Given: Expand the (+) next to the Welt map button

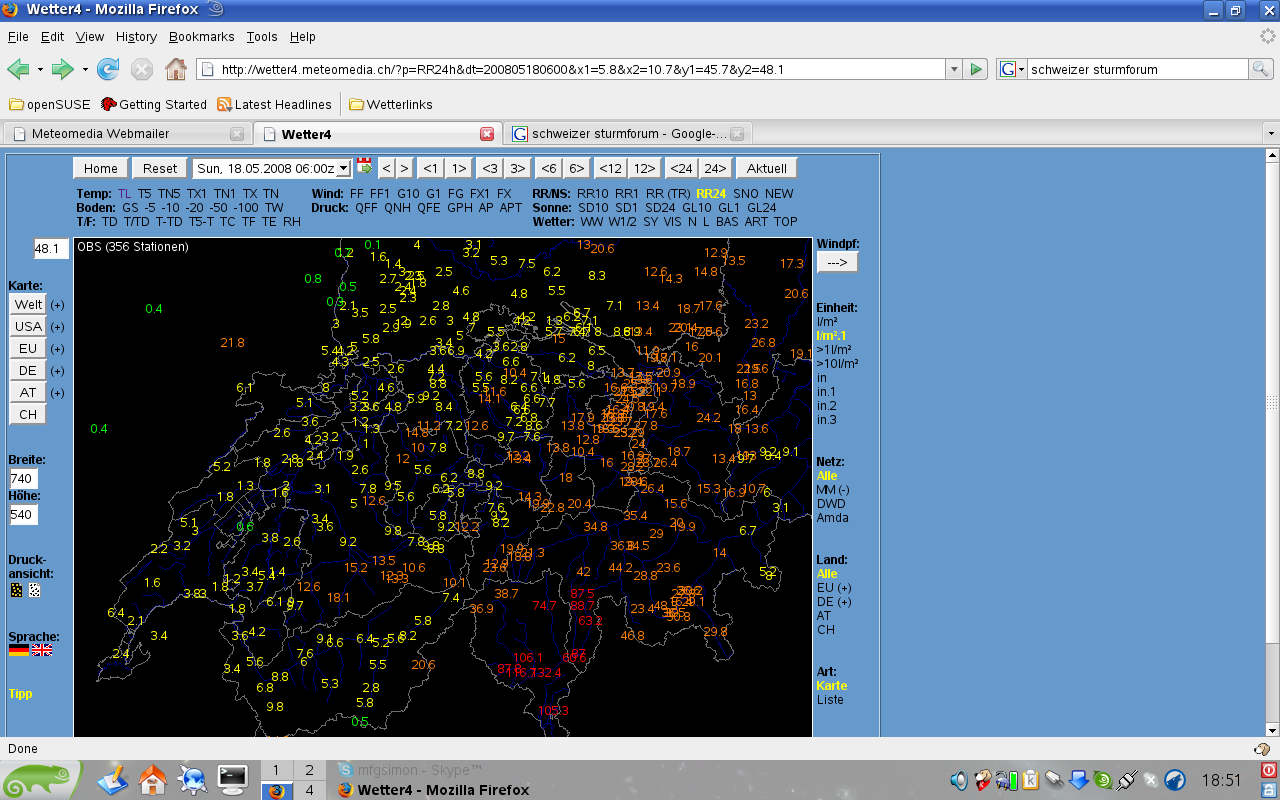Looking at the screenshot, I should [57, 305].
